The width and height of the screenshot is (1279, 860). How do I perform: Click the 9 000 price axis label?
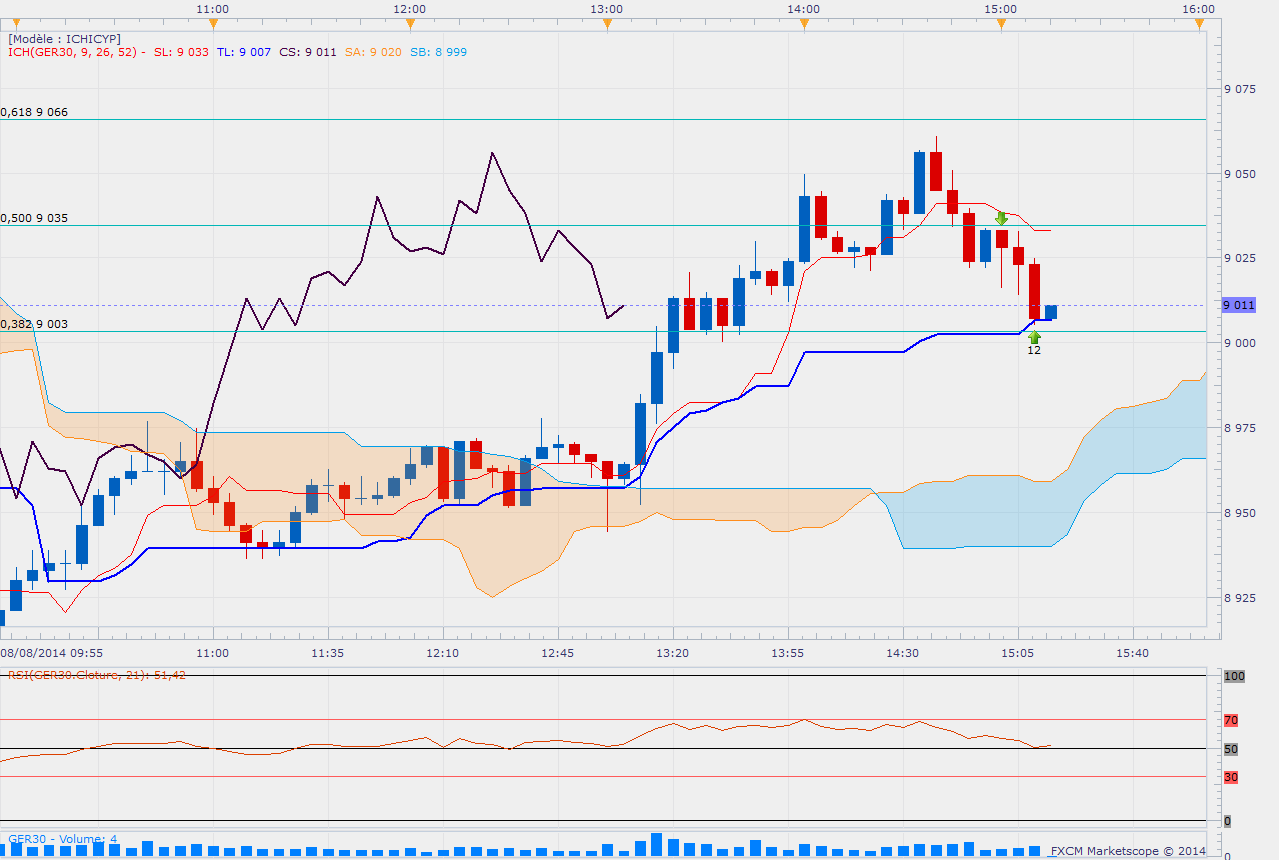(1240, 343)
